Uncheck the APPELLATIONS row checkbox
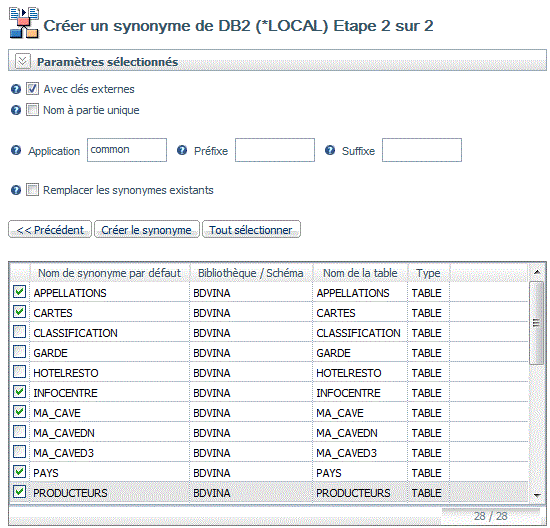550x528 pixels. click(19, 292)
